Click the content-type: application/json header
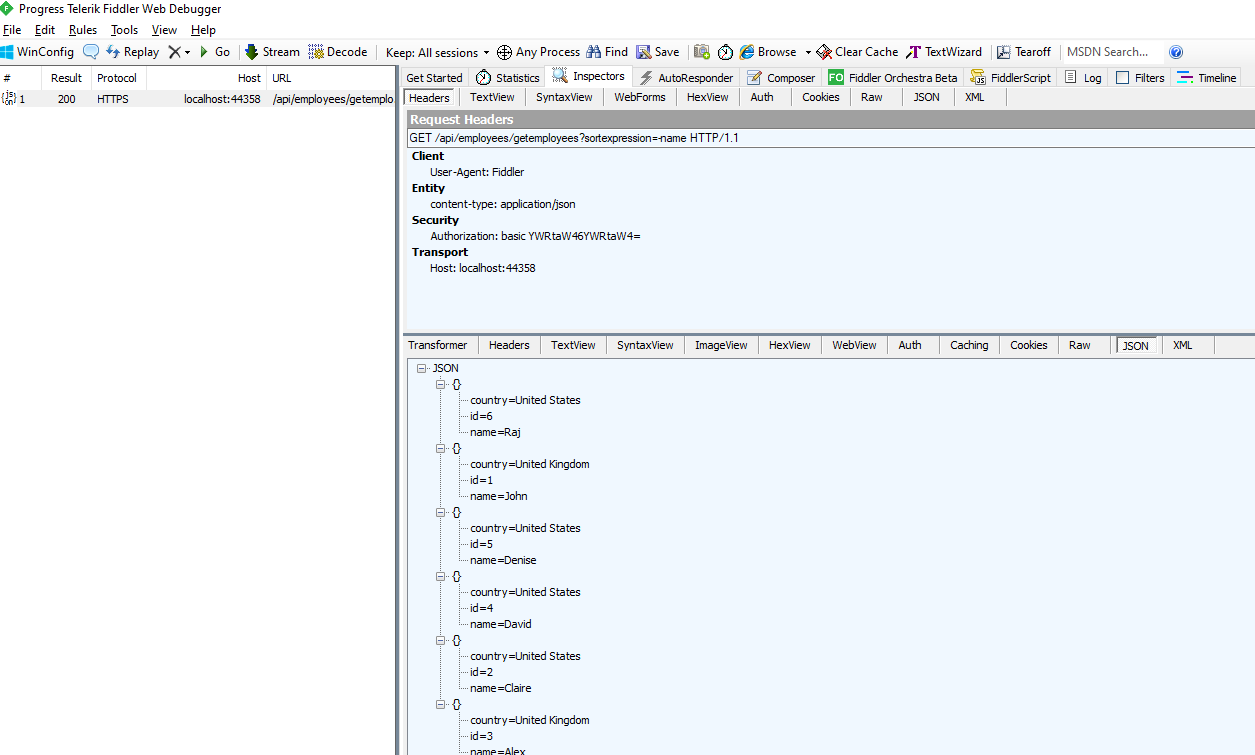This screenshot has width=1255, height=755. click(502, 204)
